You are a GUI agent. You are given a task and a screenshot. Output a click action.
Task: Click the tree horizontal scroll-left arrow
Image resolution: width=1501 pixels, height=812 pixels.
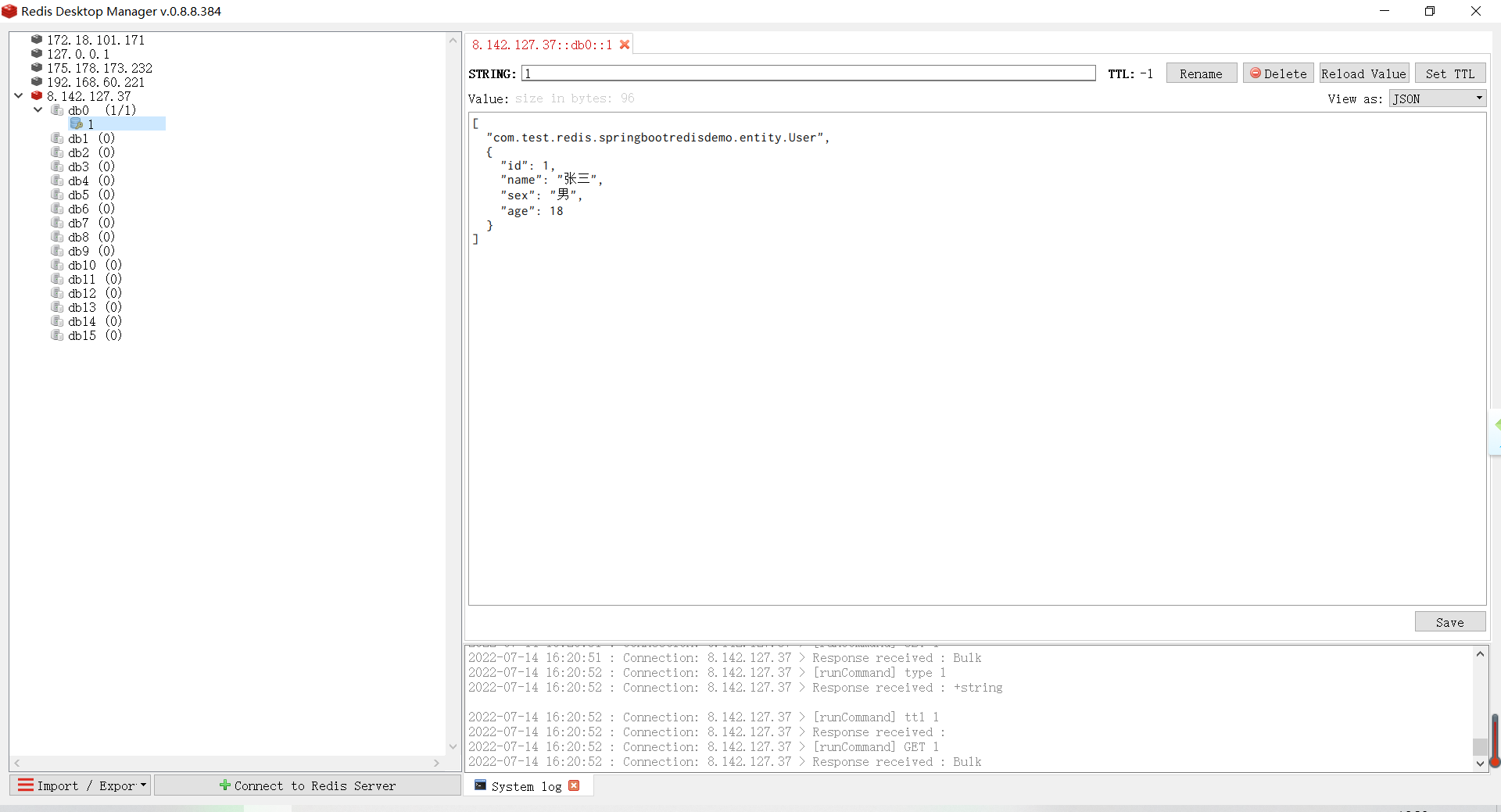[17, 763]
